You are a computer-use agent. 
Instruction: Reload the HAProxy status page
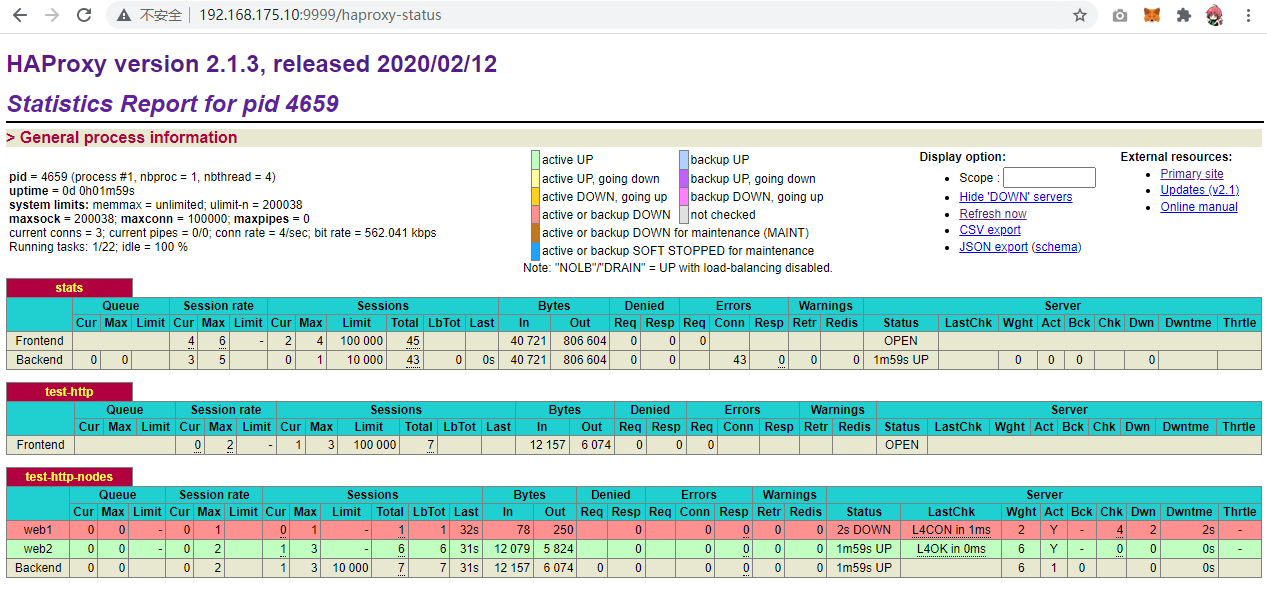coord(84,16)
